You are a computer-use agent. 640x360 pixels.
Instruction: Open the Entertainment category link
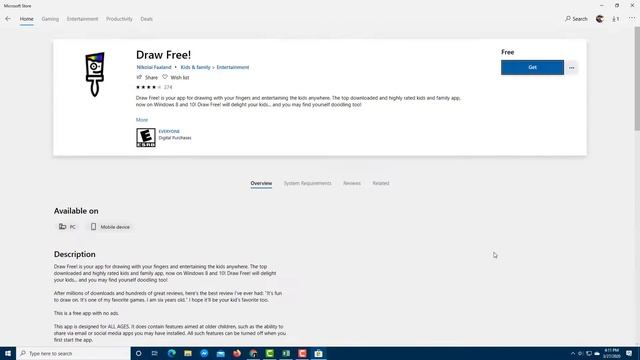233,67
